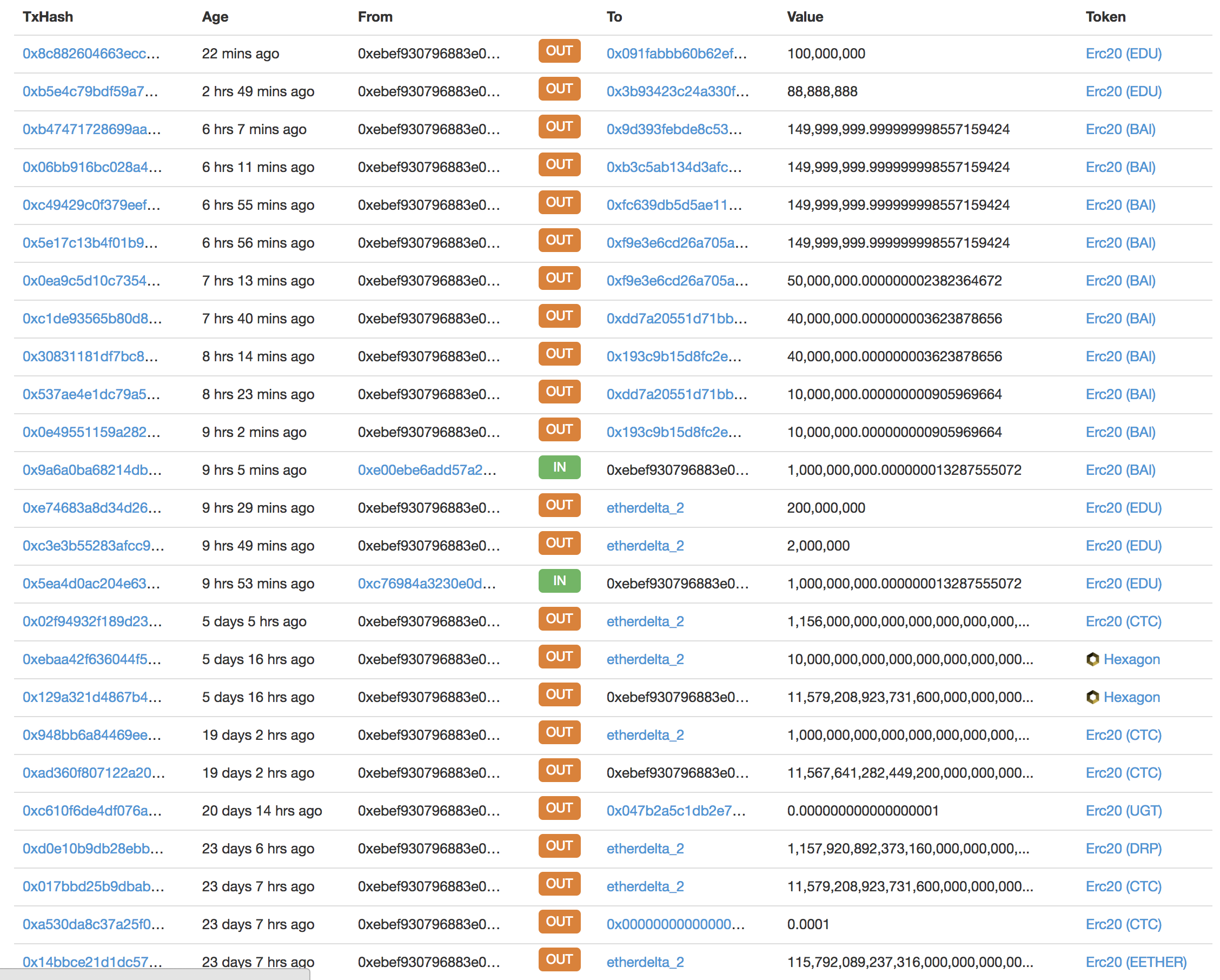The height and width of the screenshot is (980, 1220).
Task: Click the OUT badge in the UGT token row
Action: (x=559, y=808)
